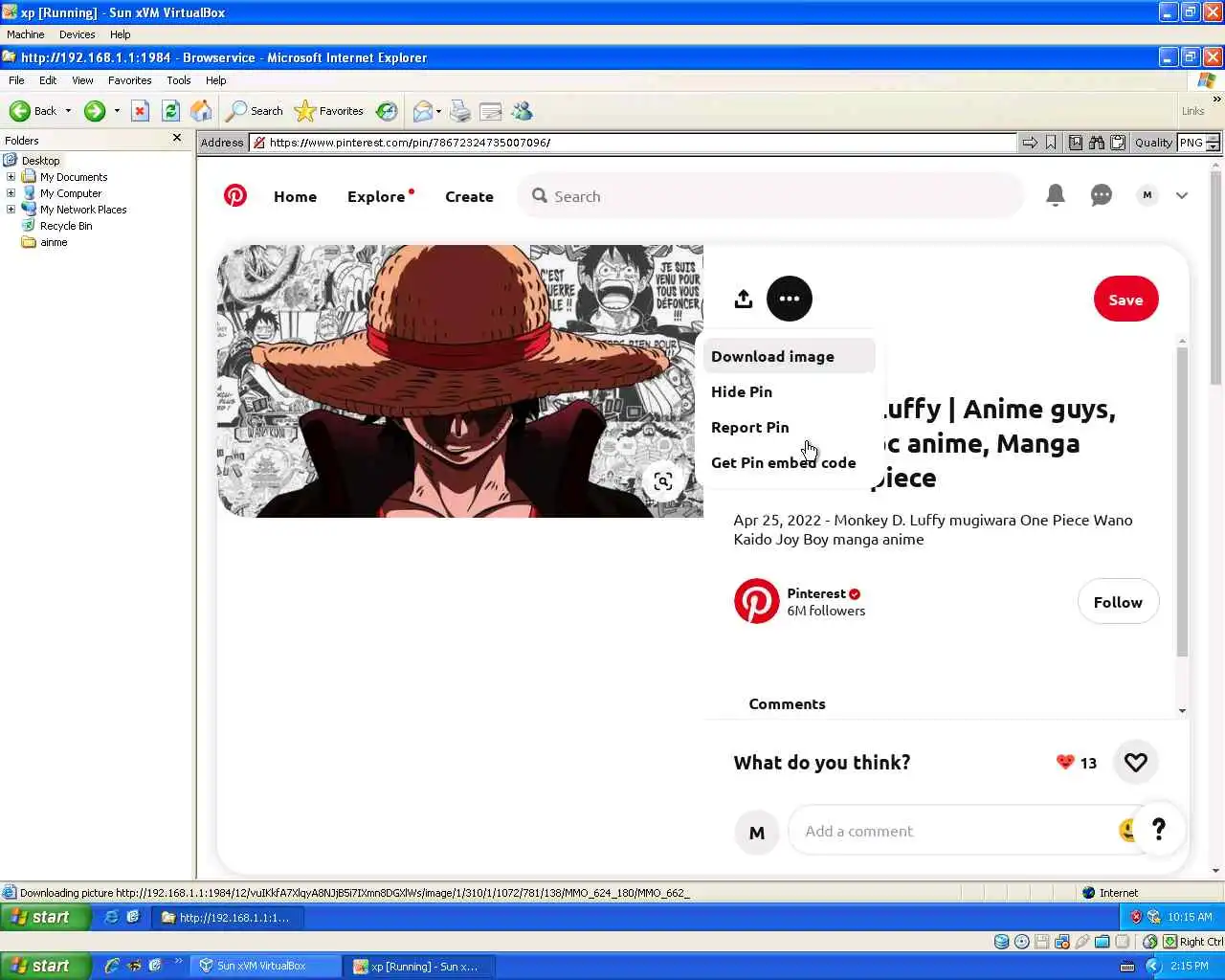This screenshot has height=980, width=1225.
Task: Expand My Computer tree node
Action: [11, 193]
